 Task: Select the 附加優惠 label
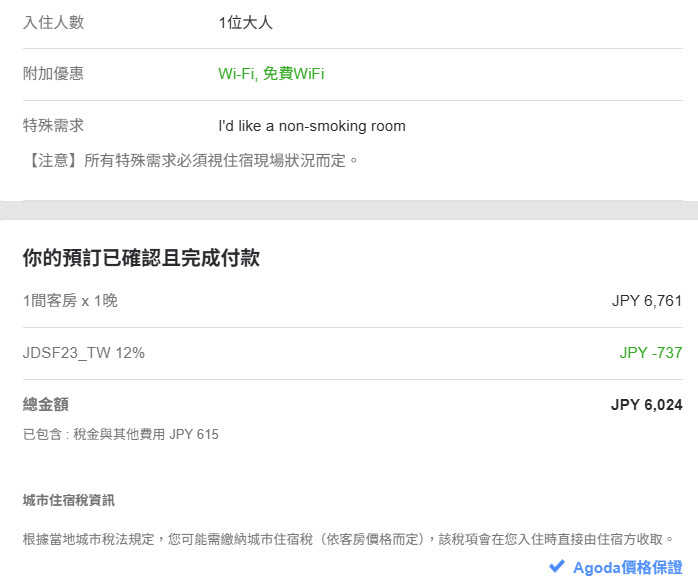pyautogui.click(x=53, y=74)
